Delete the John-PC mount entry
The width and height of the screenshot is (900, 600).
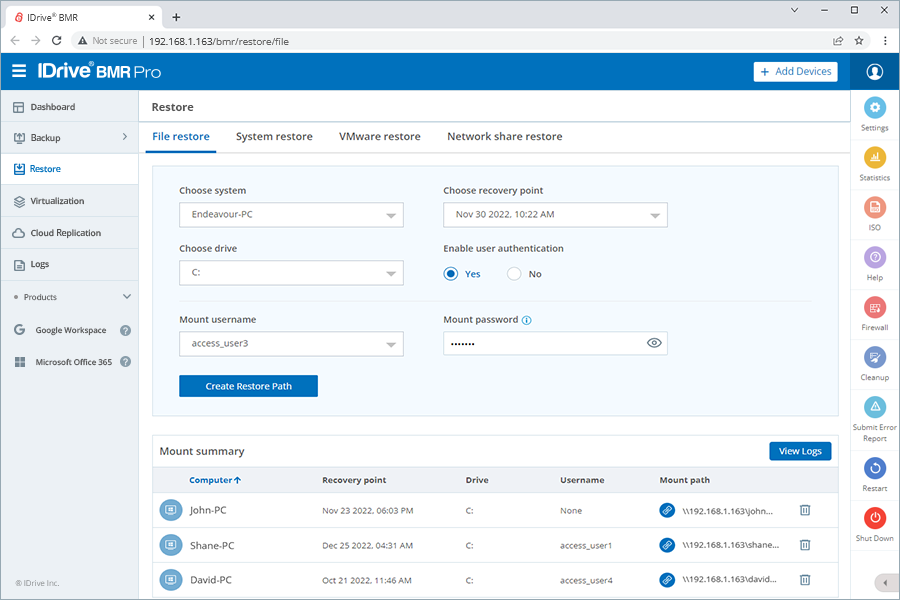(805, 510)
